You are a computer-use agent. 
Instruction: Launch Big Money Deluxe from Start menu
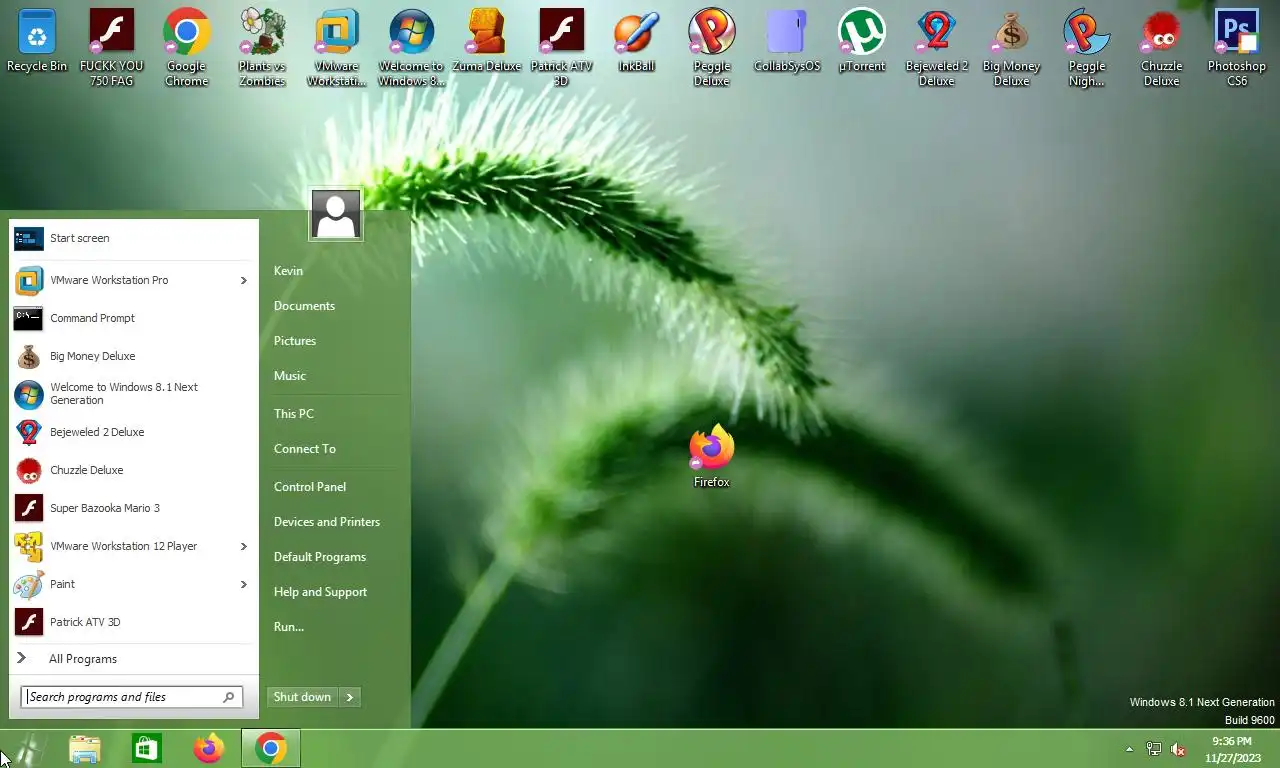134,356
